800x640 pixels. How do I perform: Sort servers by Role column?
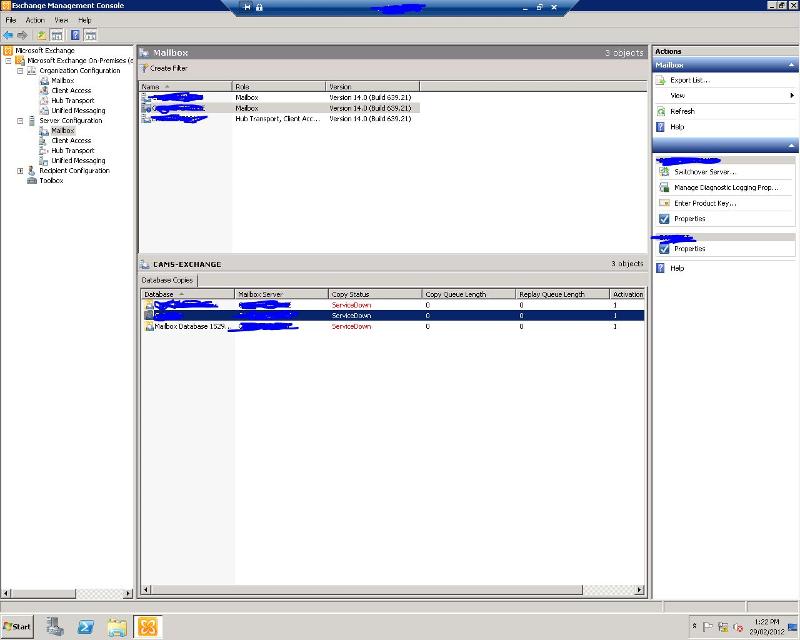pos(279,87)
